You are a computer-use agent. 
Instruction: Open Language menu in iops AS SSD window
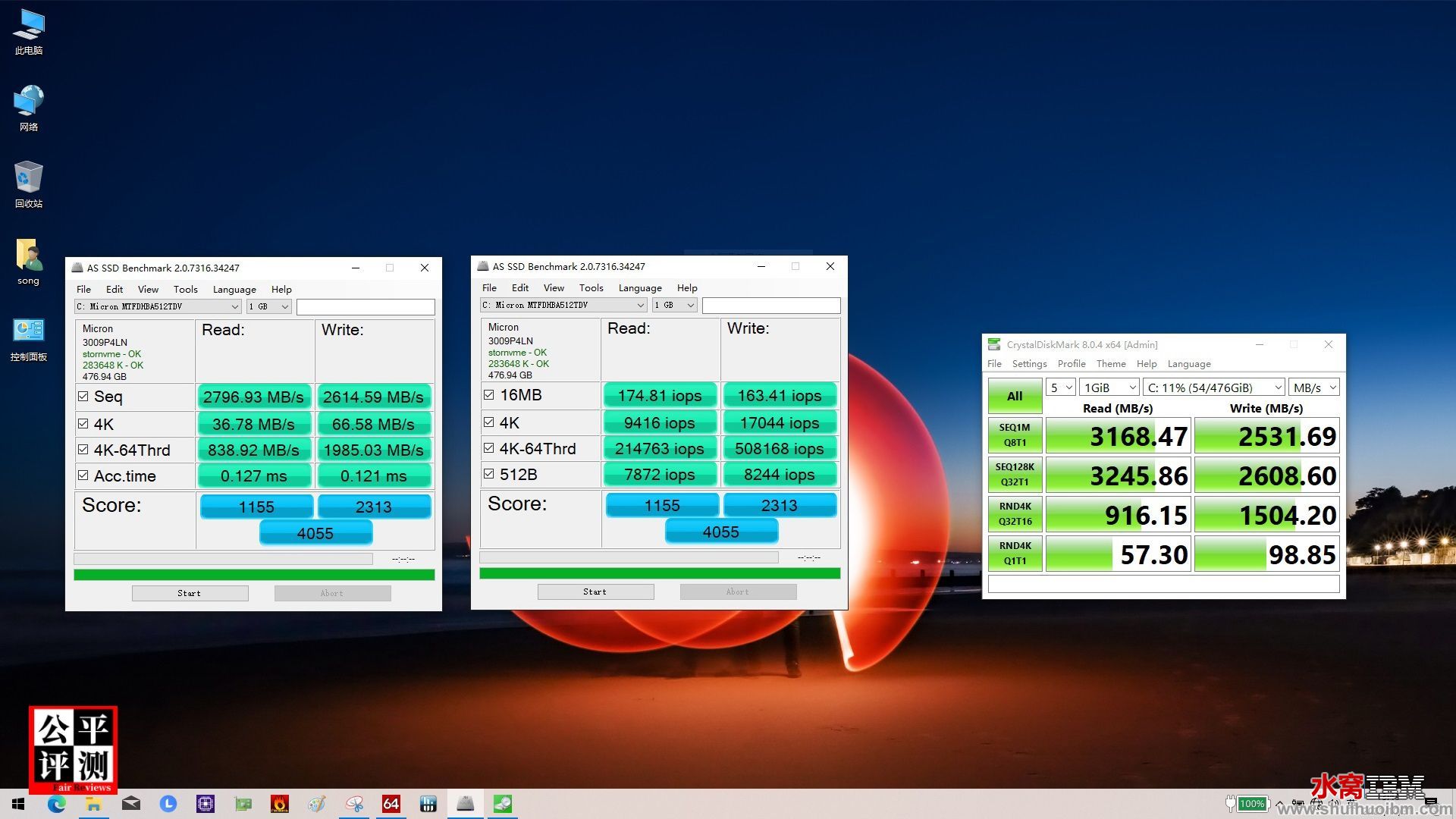640,288
